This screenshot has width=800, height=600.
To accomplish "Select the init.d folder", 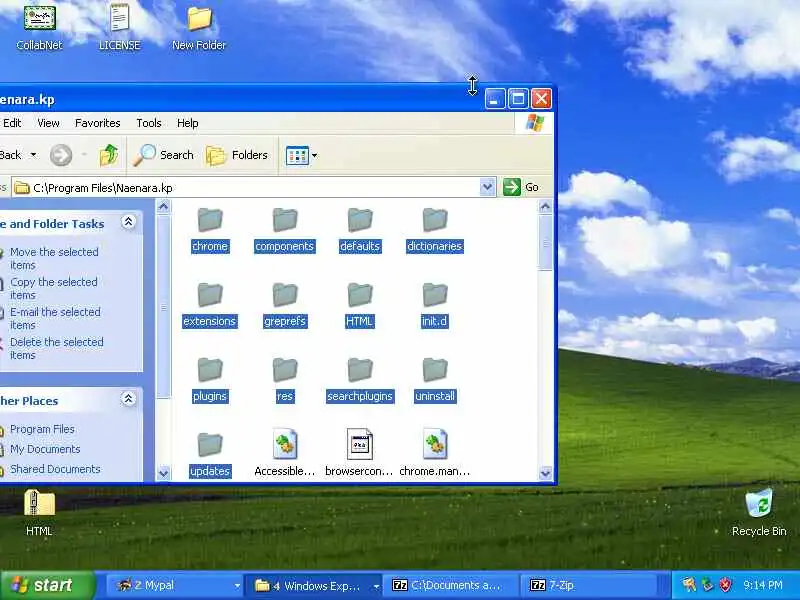I will (435, 306).
